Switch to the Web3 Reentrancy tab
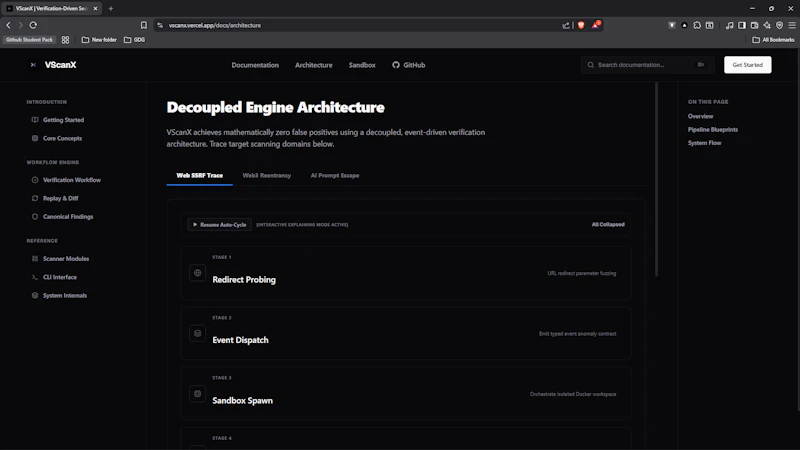 (266, 176)
